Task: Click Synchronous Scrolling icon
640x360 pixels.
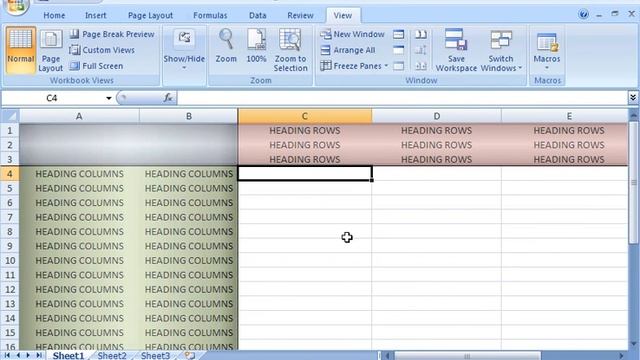Action: [x=421, y=50]
